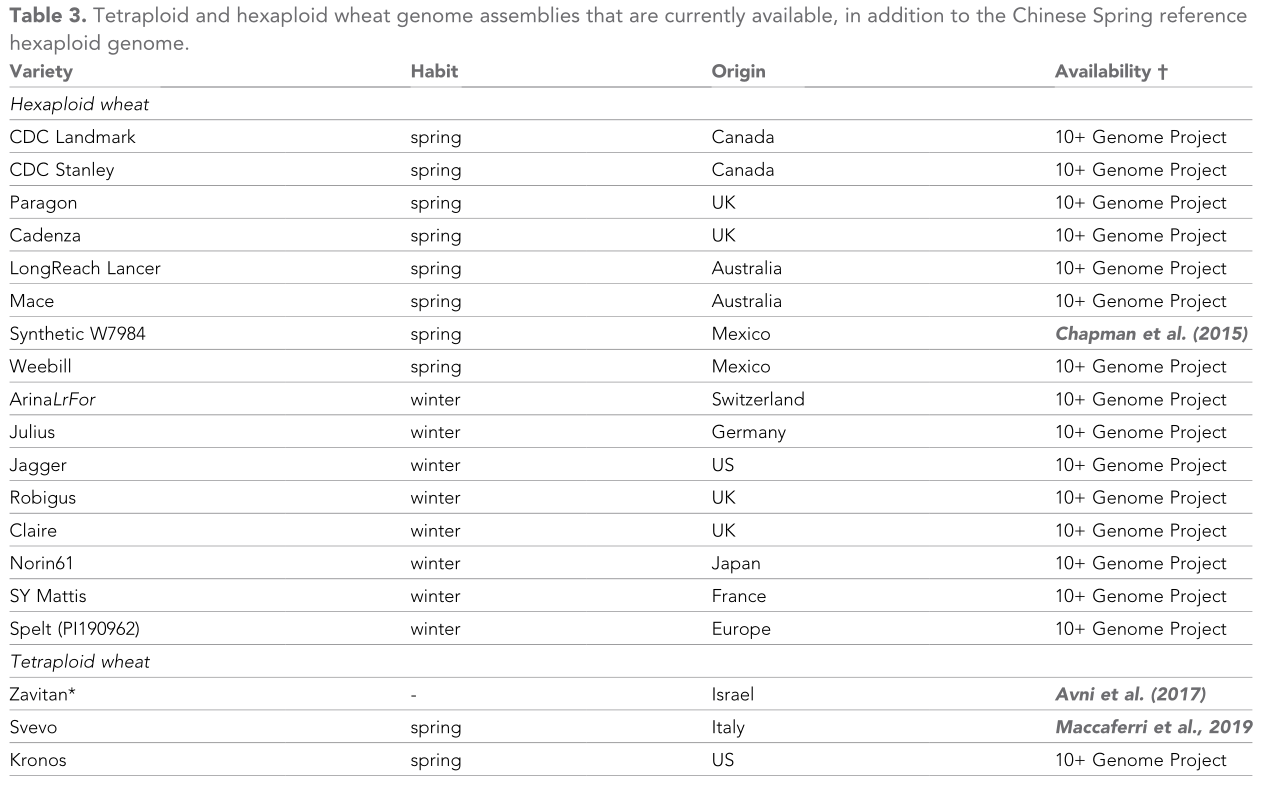
Task: Select the CDC Landmark variety cell
Action: [x=72, y=137]
